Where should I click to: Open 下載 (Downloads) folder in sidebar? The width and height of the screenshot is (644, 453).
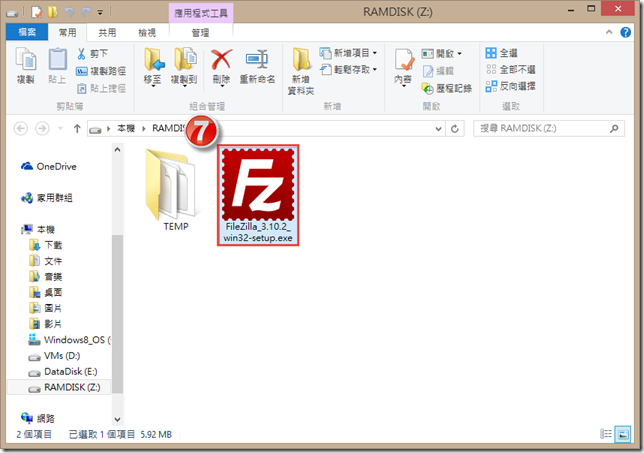[46, 245]
